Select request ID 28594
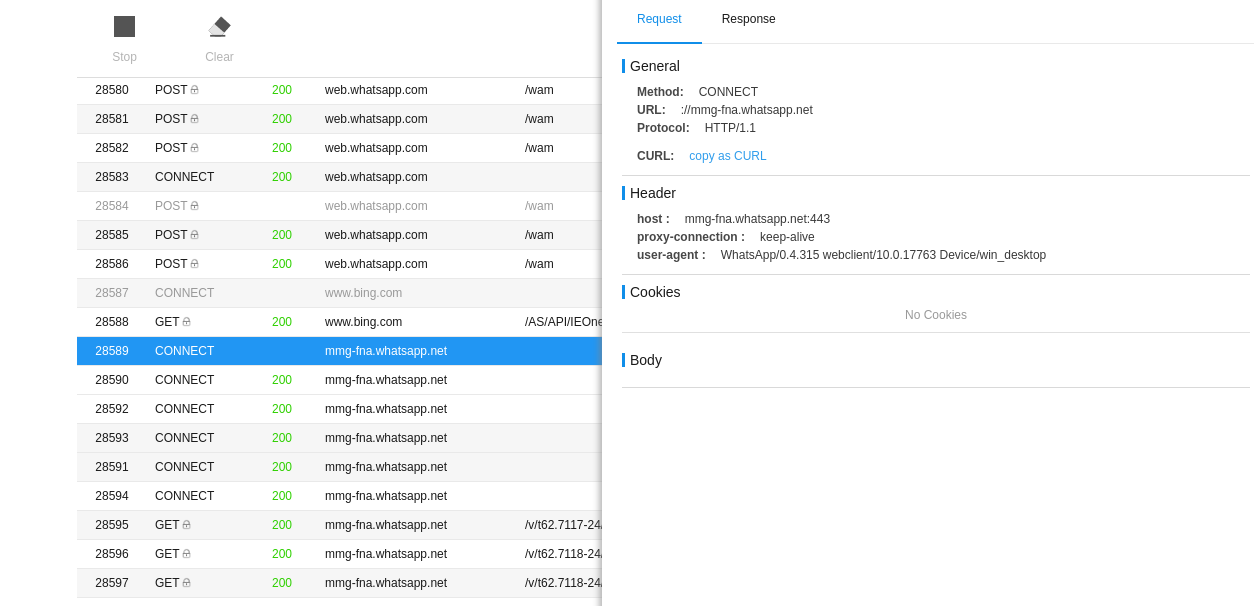 [112, 496]
